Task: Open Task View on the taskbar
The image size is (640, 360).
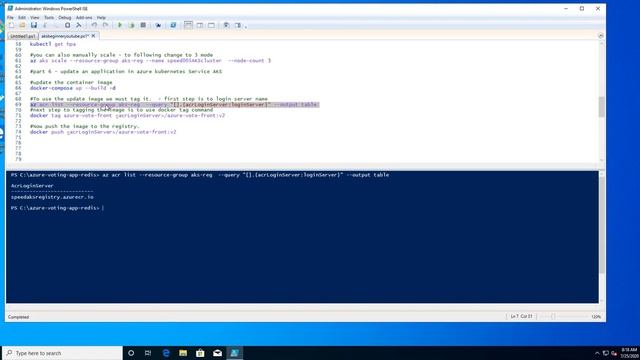Action: tap(148, 353)
